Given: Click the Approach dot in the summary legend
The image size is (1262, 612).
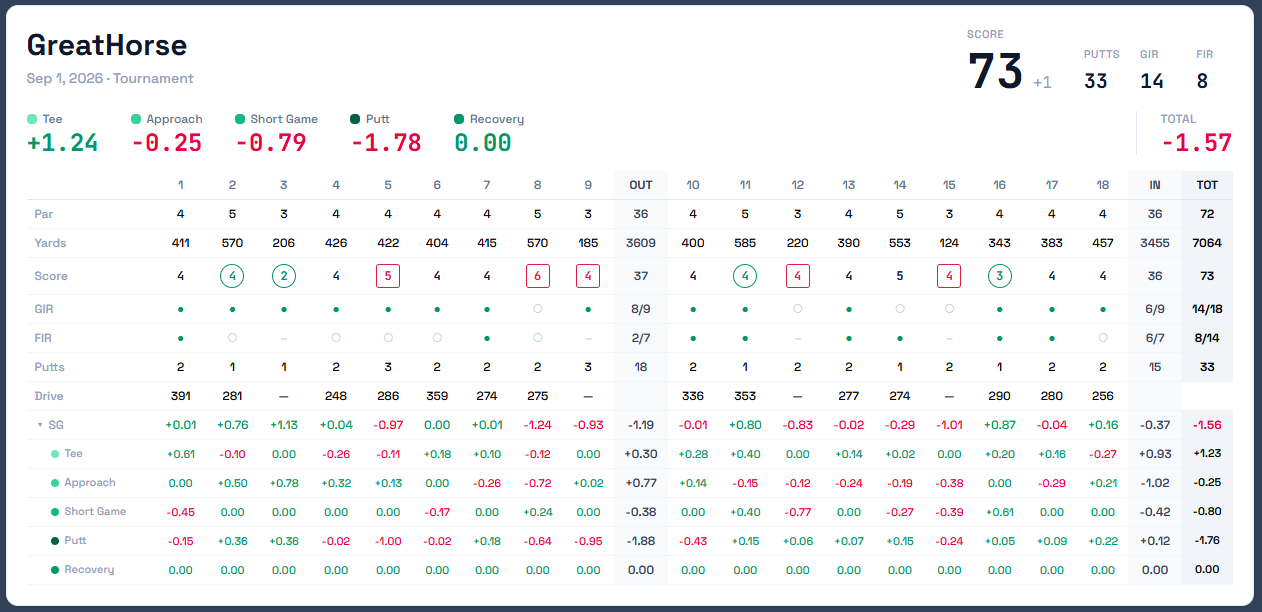Looking at the screenshot, I should [136, 119].
